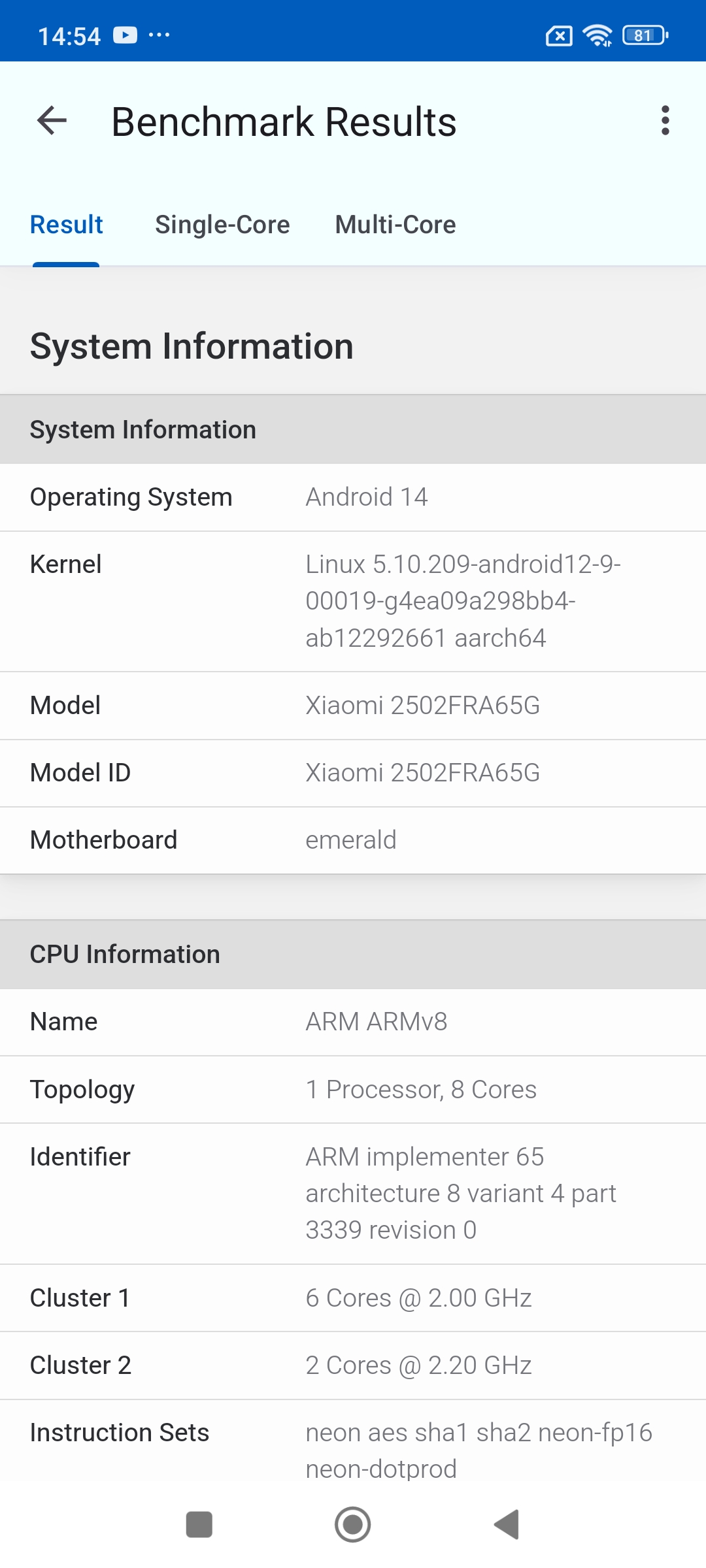Tap the Wi-Fi status icon
The height and width of the screenshot is (1568, 706).
(x=597, y=35)
